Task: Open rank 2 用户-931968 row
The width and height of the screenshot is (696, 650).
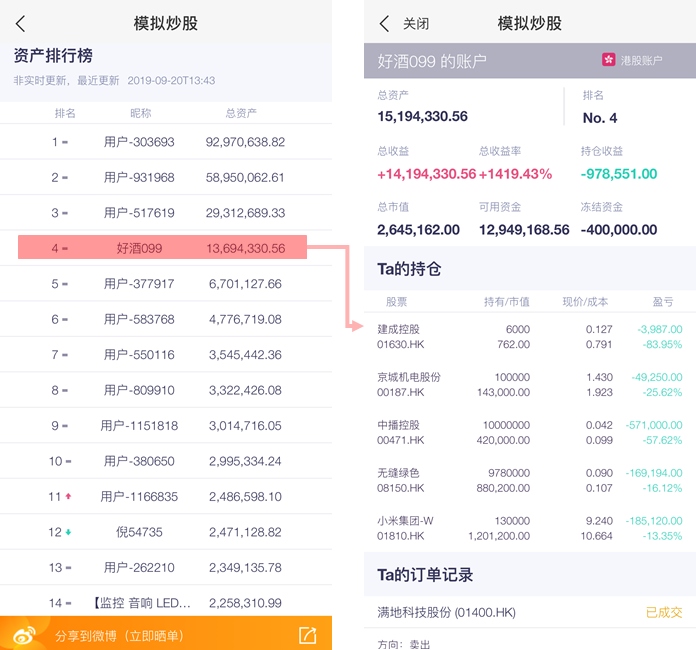Action: (x=166, y=177)
